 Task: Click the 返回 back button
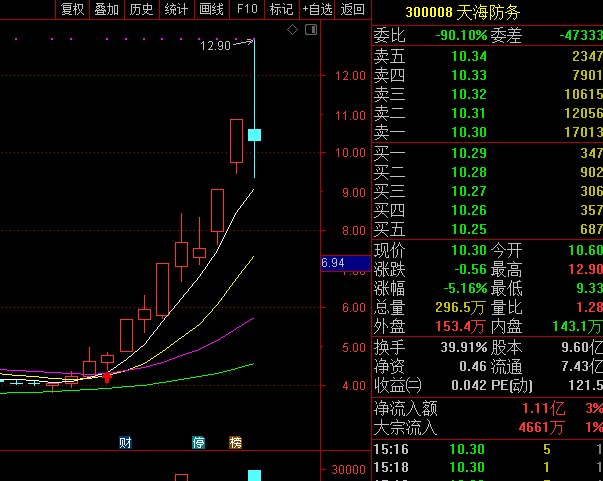click(x=352, y=9)
